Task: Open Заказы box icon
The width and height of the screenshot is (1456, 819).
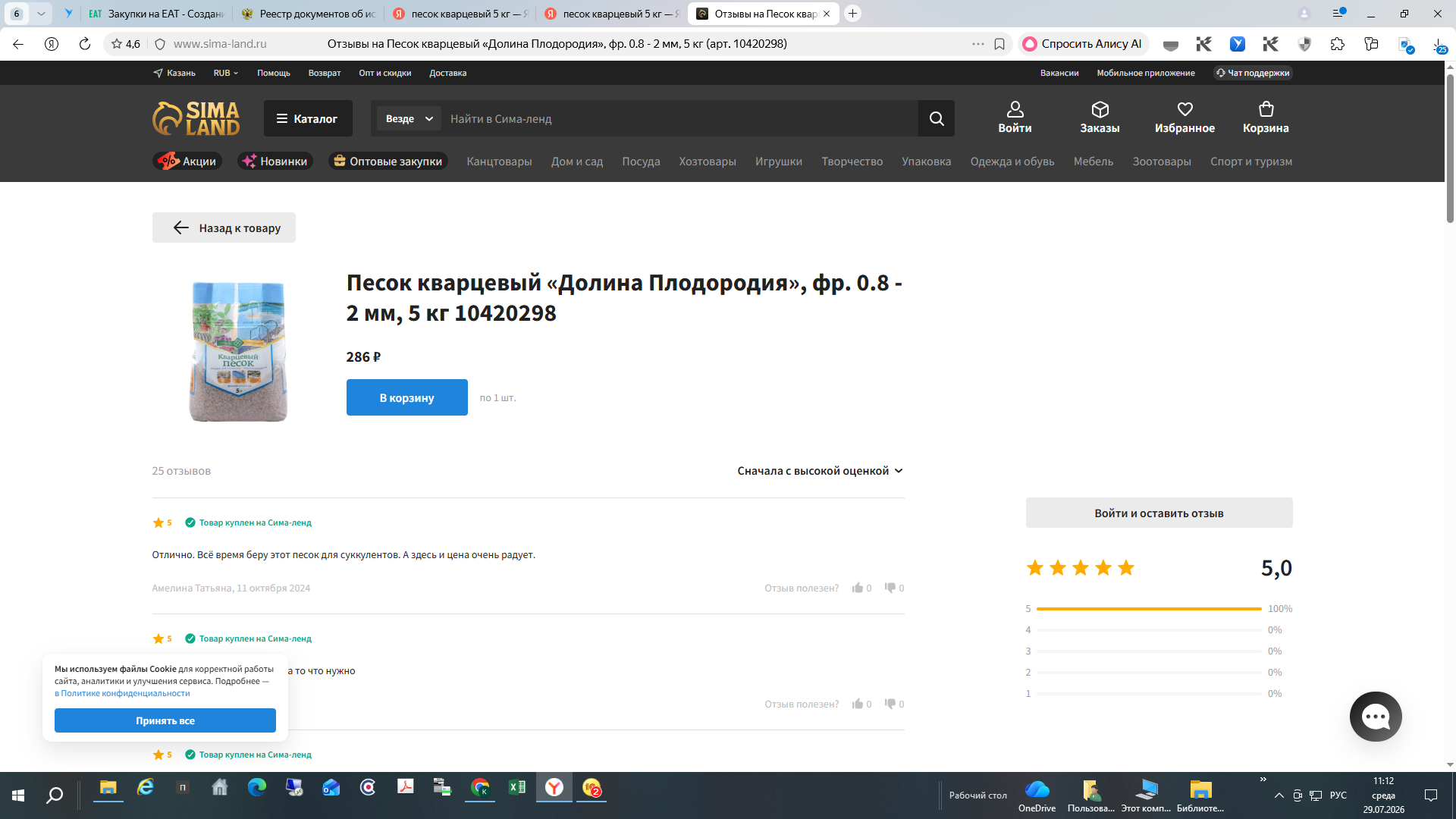Action: click(1100, 110)
